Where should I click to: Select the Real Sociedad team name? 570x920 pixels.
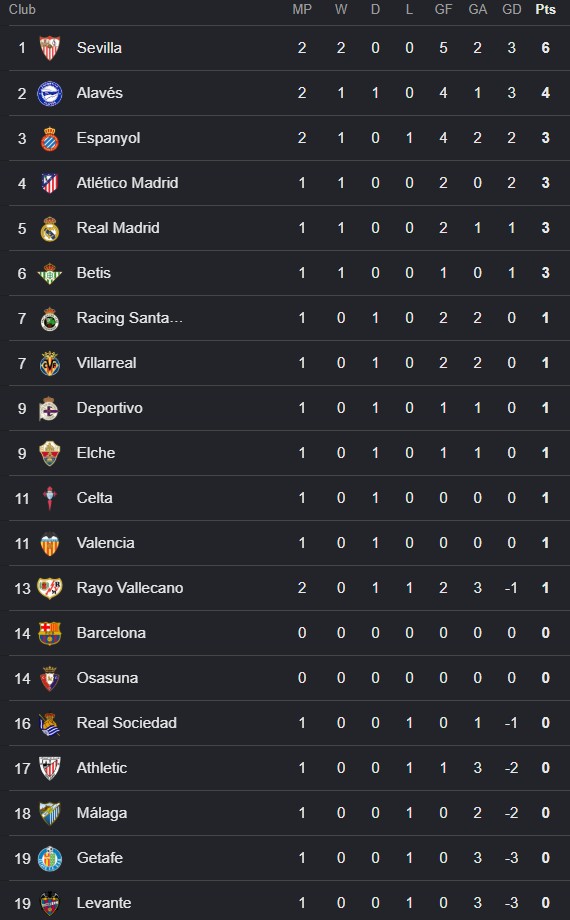pyautogui.click(x=127, y=723)
